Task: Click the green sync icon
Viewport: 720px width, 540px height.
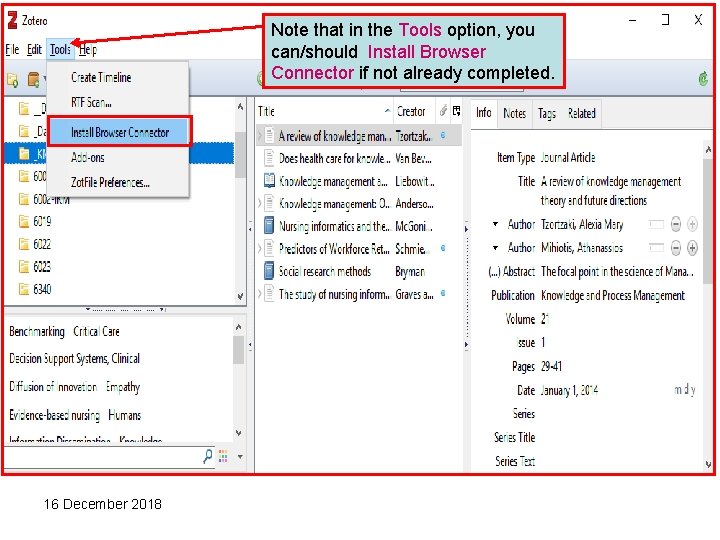Action: 703,79
